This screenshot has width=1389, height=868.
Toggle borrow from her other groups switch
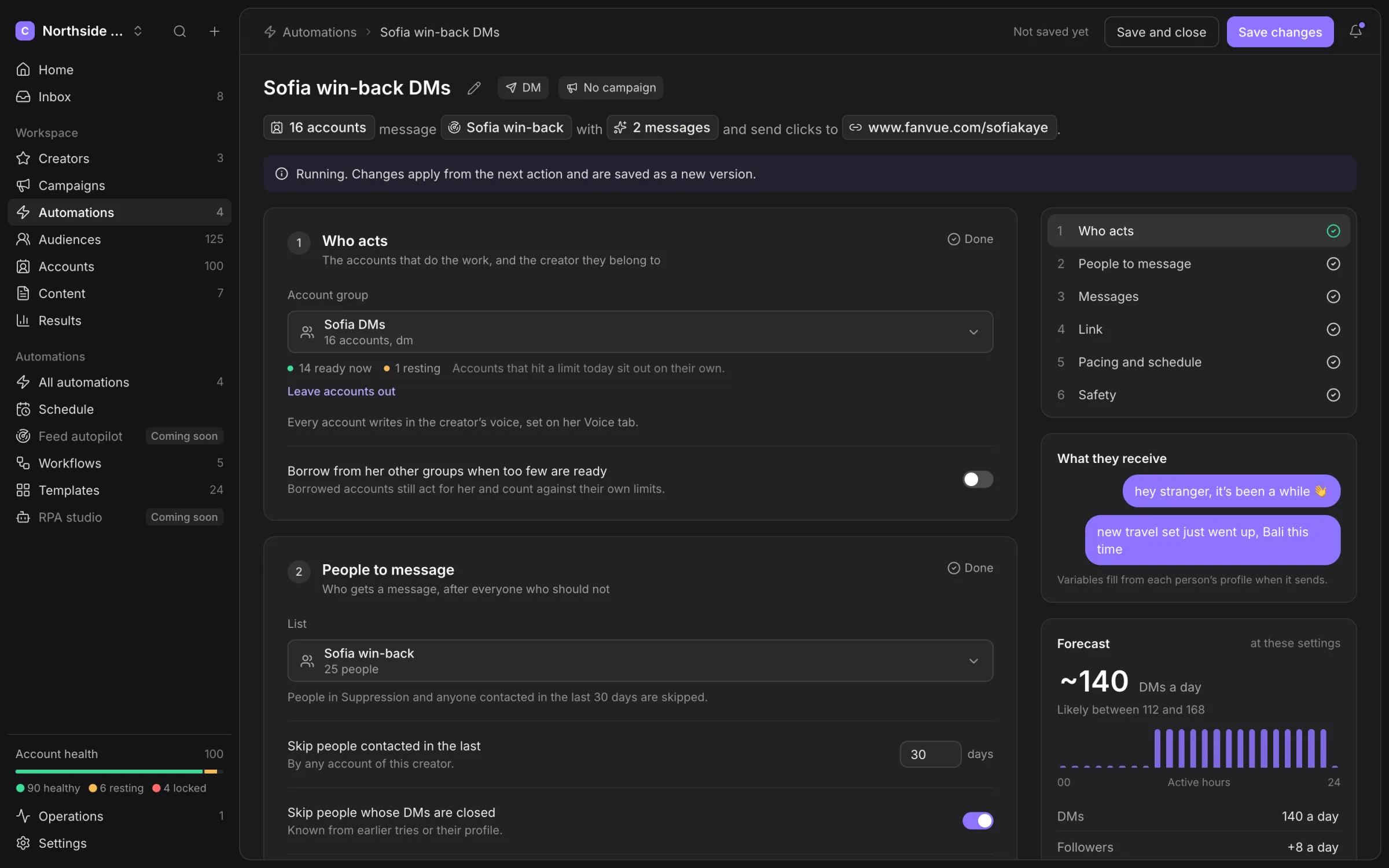coord(978,479)
